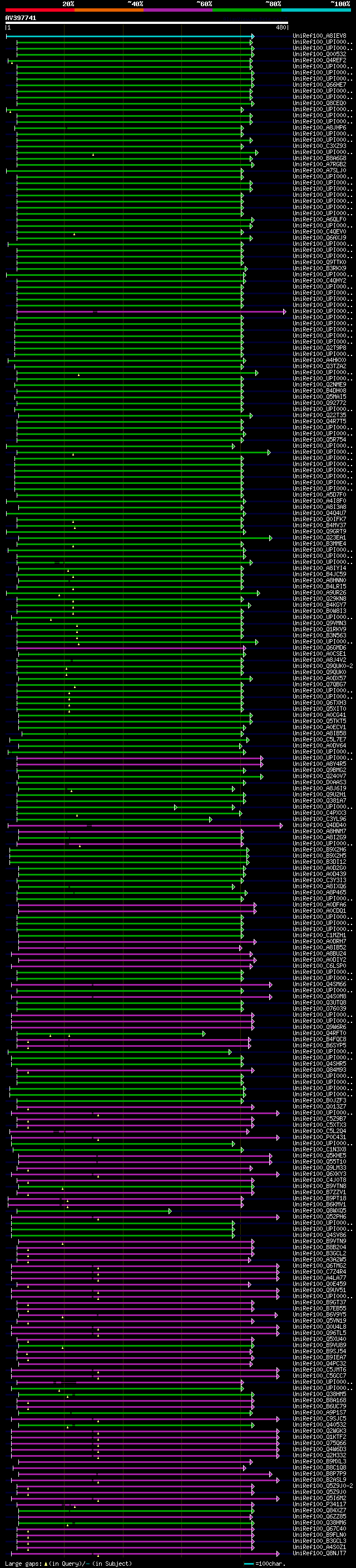Click the UniRef100_Q23EA1 label
This screenshot has height=1568, width=356.
[319, 537]
